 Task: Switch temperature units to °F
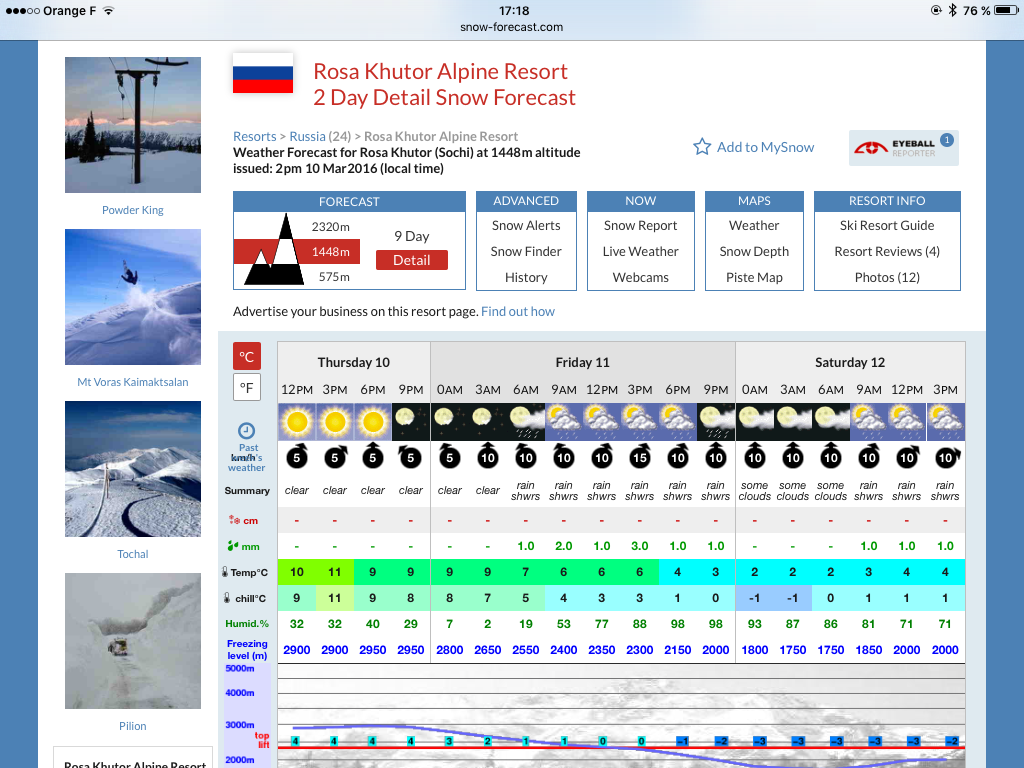(x=247, y=387)
